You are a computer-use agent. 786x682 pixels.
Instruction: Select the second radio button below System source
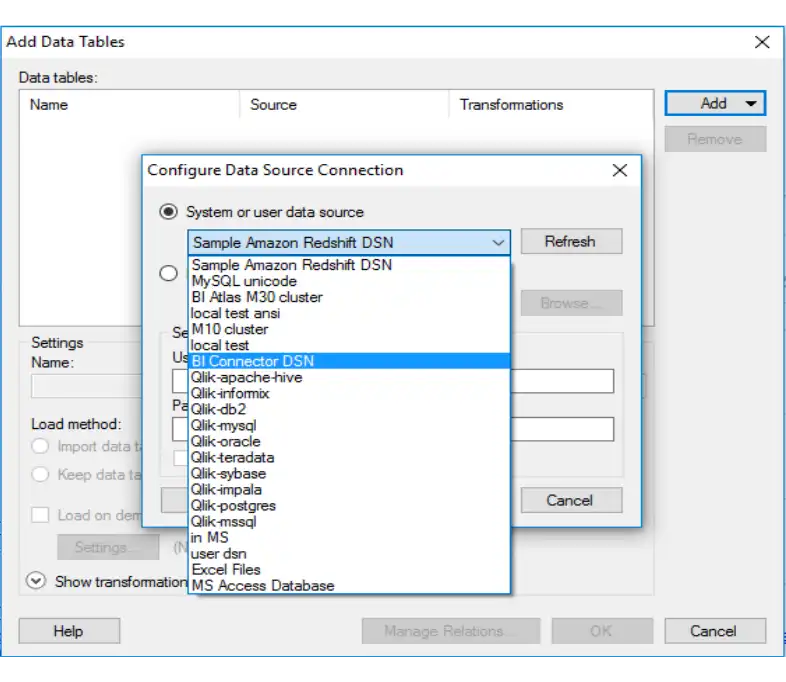pyautogui.click(x=169, y=273)
